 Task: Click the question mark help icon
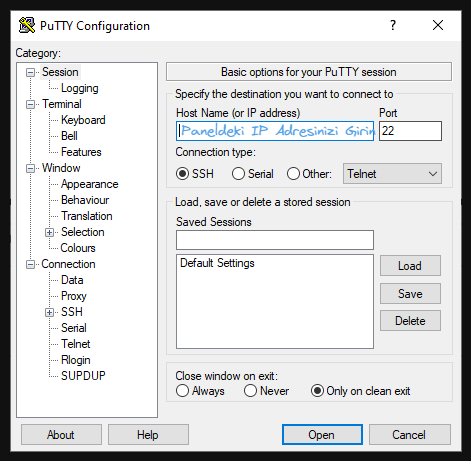(393, 25)
